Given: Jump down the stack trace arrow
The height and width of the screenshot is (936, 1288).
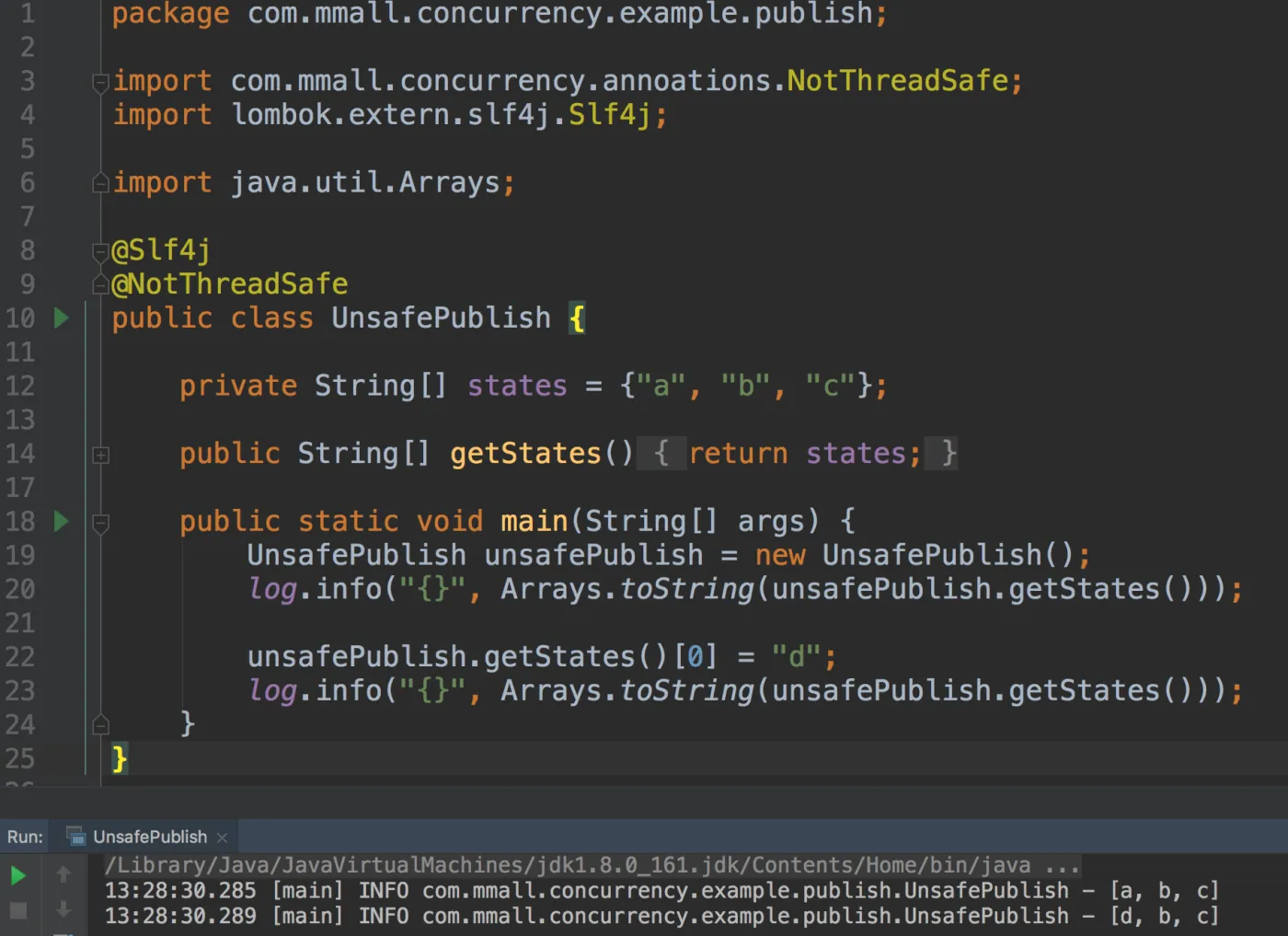Looking at the screenshot, I should click(x=63, y=909).
